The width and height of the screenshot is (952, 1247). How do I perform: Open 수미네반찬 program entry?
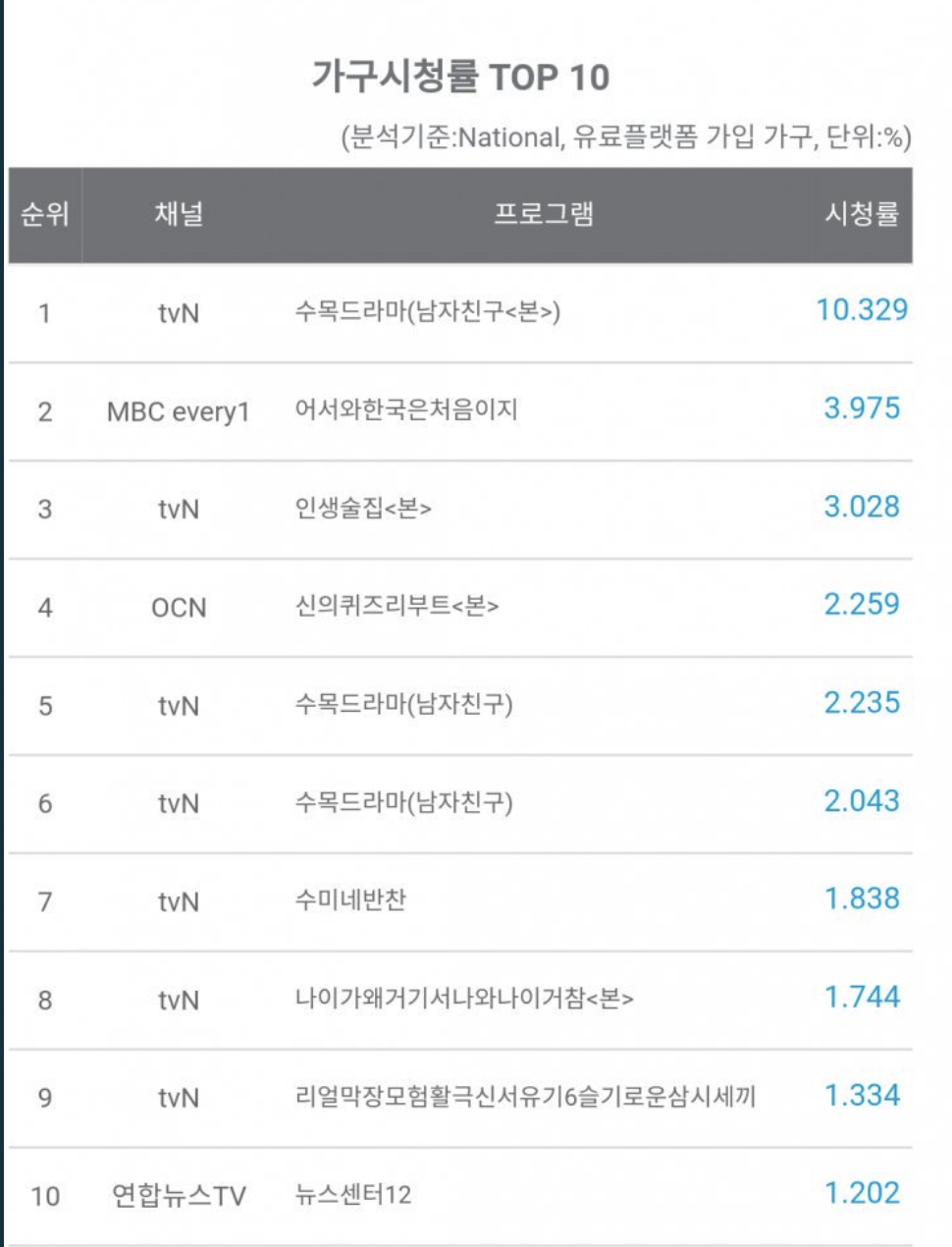coord(350,899)
